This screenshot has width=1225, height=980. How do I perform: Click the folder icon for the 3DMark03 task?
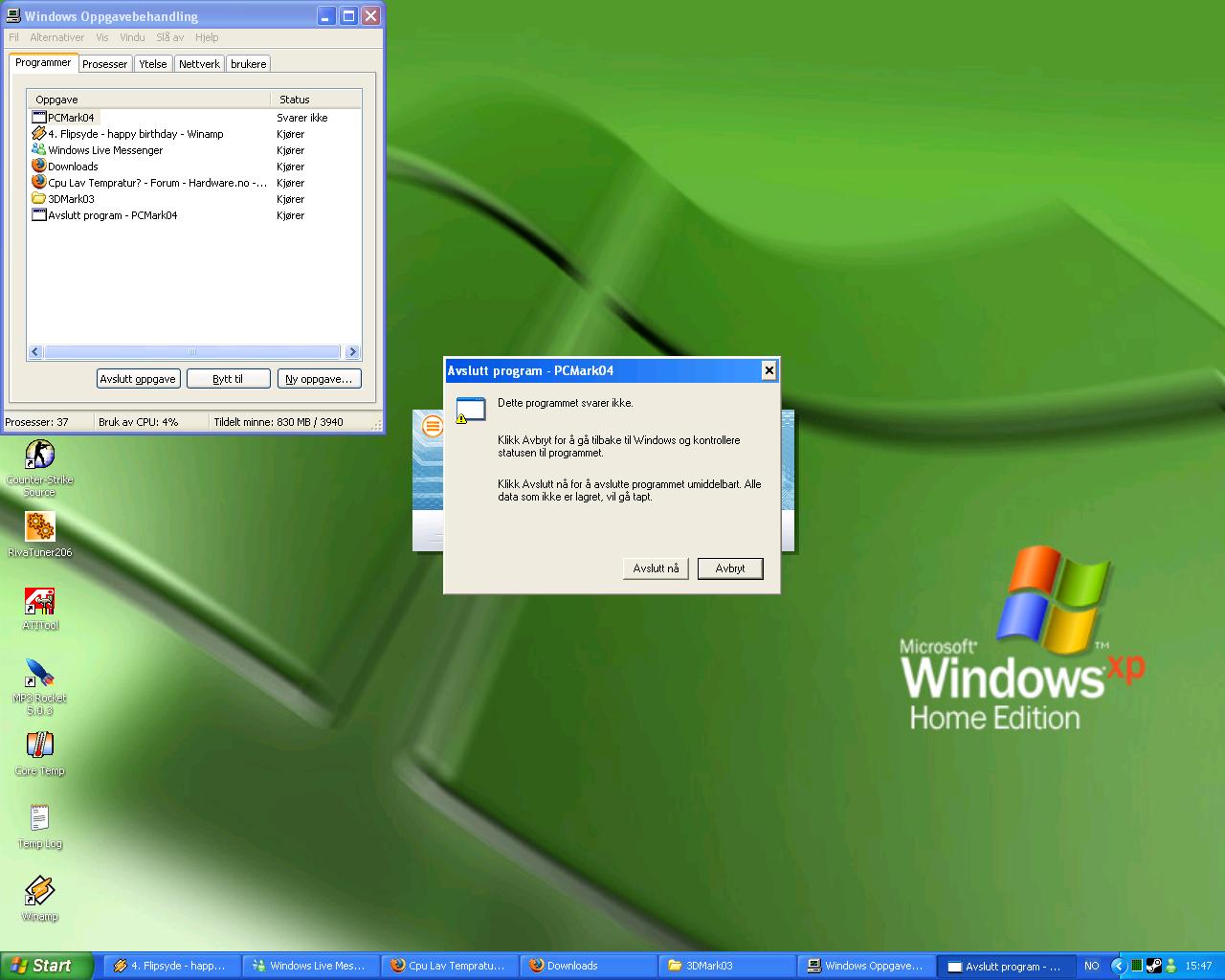[38, 198]
